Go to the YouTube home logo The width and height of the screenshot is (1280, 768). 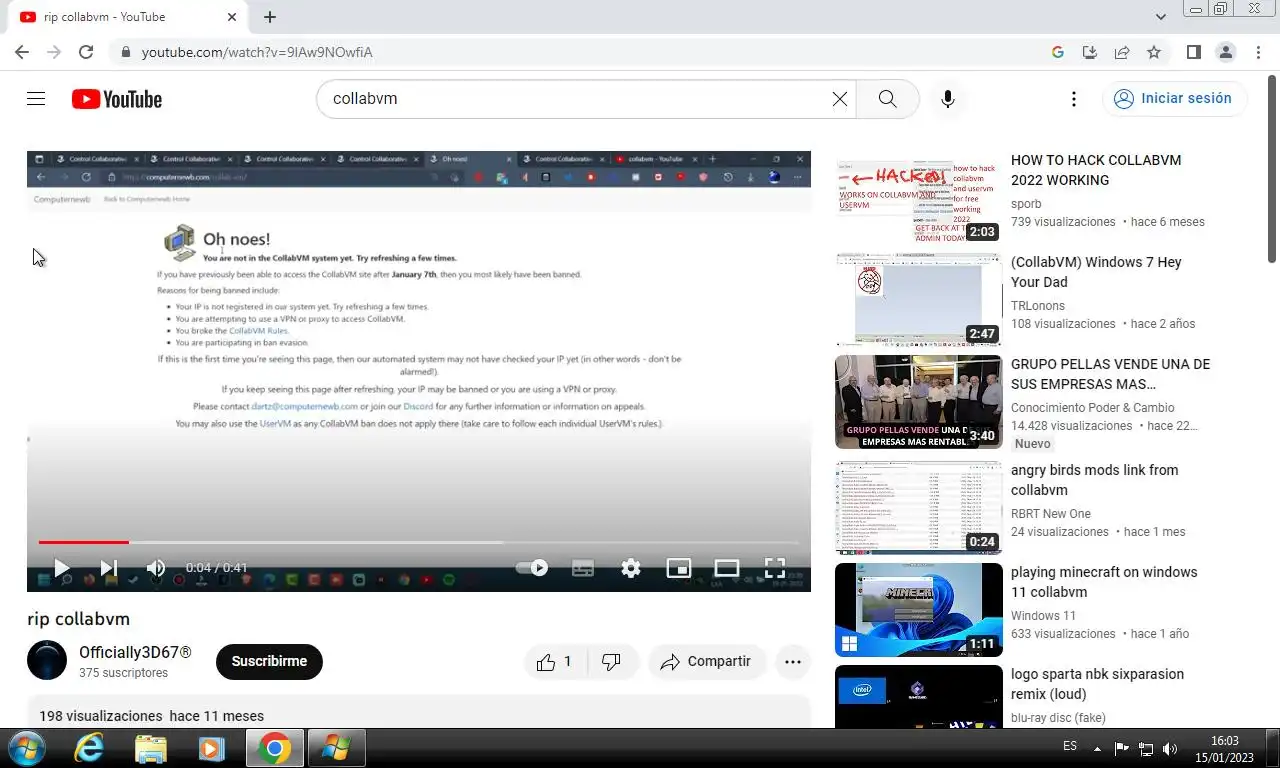[117, 99]
